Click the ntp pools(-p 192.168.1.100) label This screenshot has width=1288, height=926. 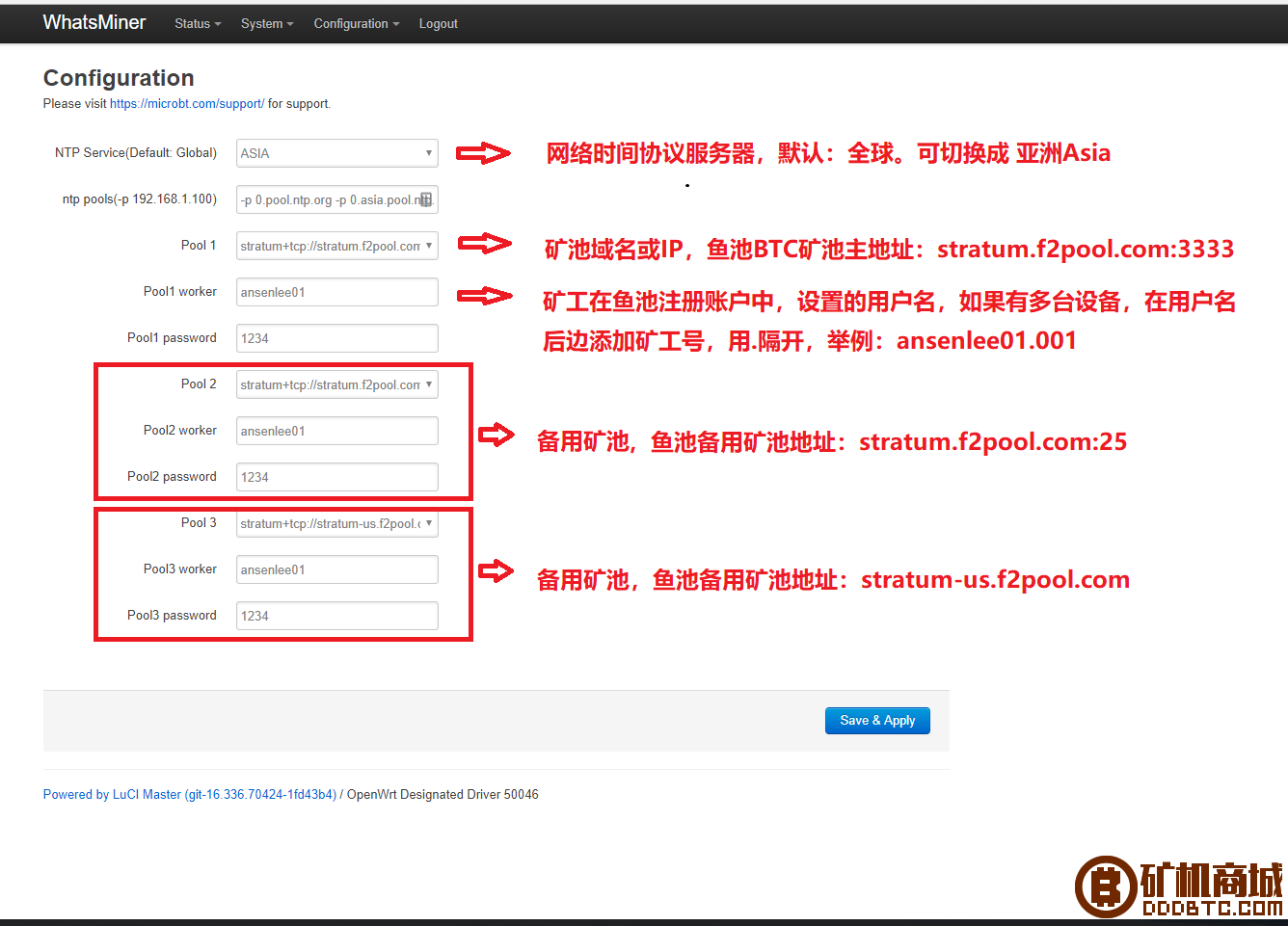pos(140,198)
